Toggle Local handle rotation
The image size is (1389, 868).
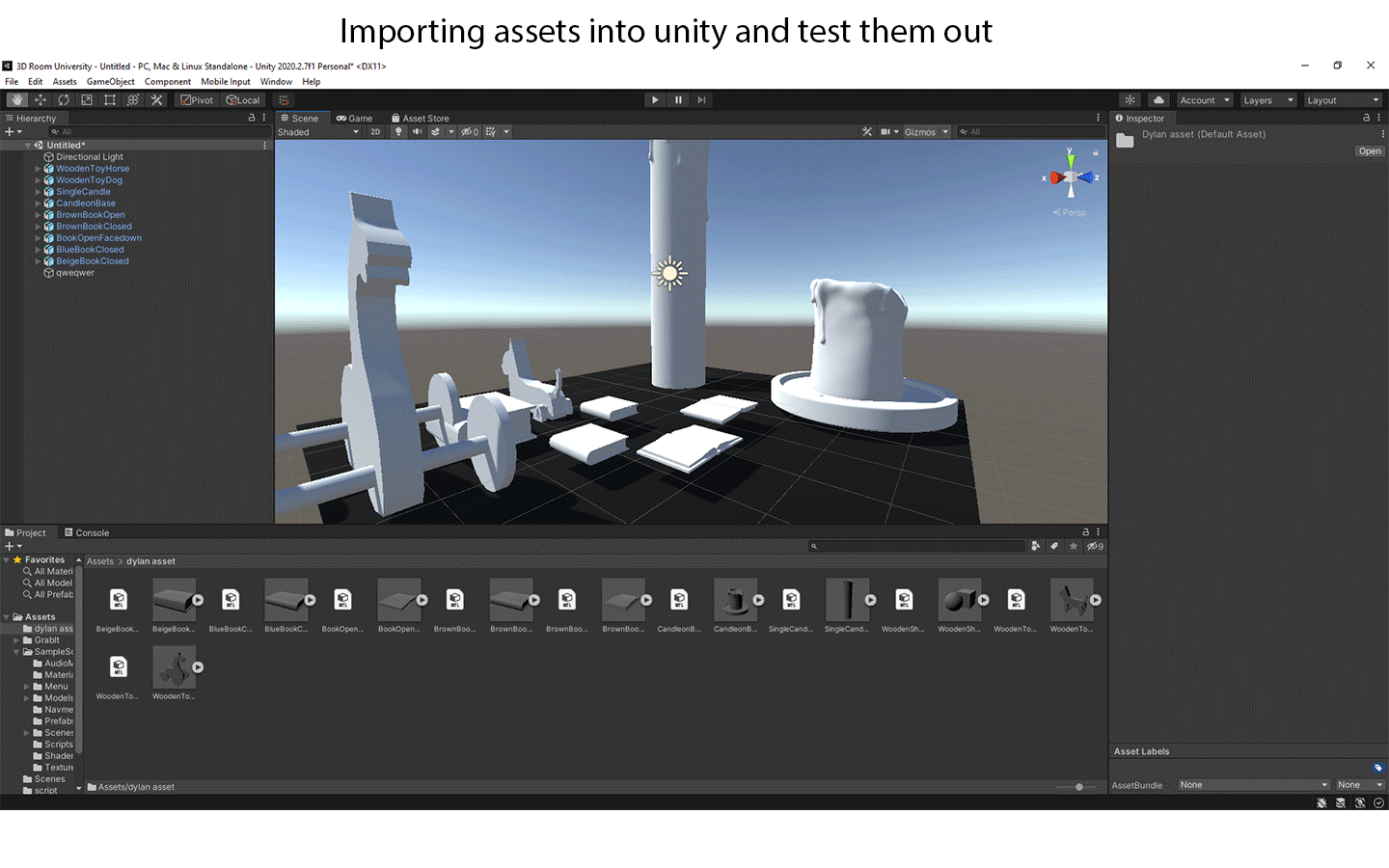coord(243,100)
